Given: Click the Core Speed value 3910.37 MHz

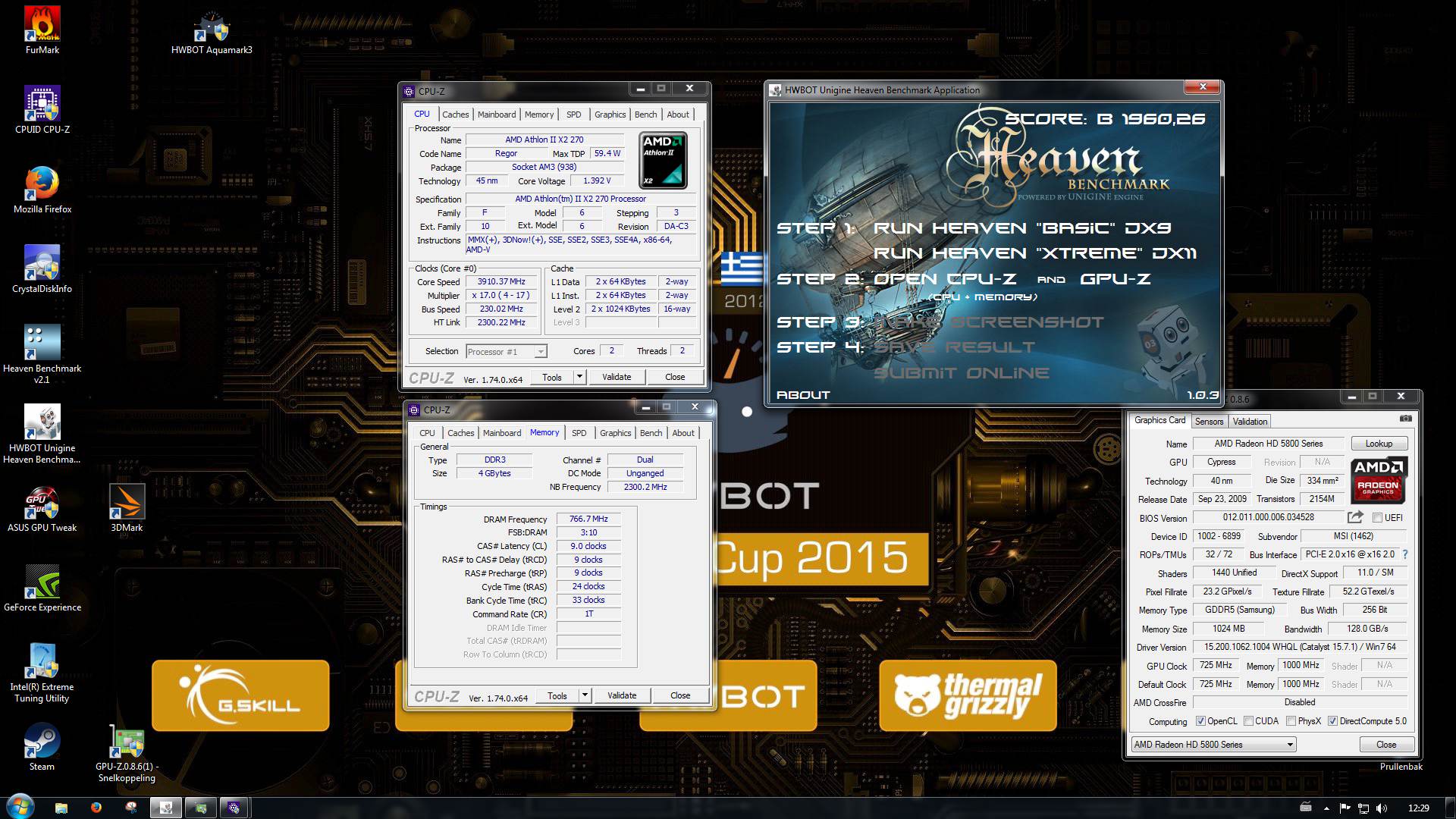Looking at the screenshot, I should 501,281.
